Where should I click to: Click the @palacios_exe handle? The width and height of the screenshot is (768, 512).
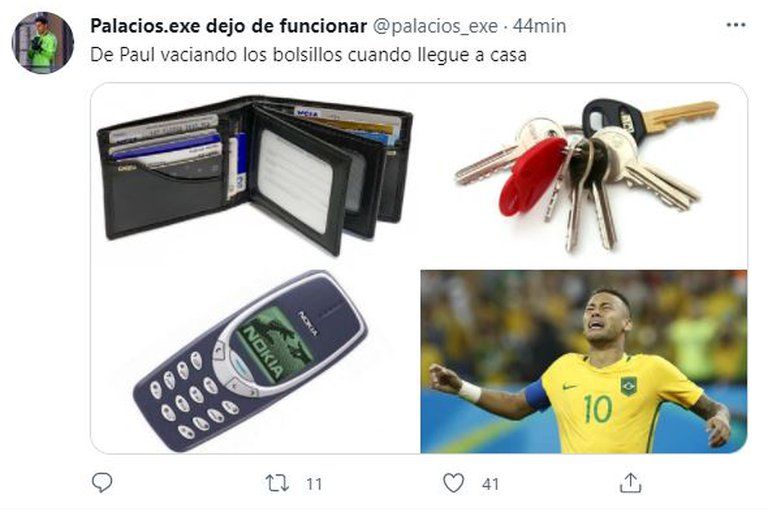coord(435,26)
